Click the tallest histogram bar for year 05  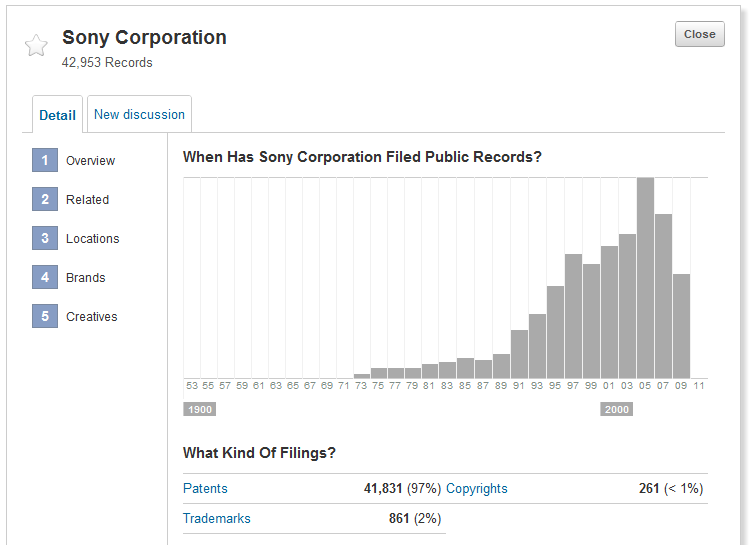pos(645,280)
